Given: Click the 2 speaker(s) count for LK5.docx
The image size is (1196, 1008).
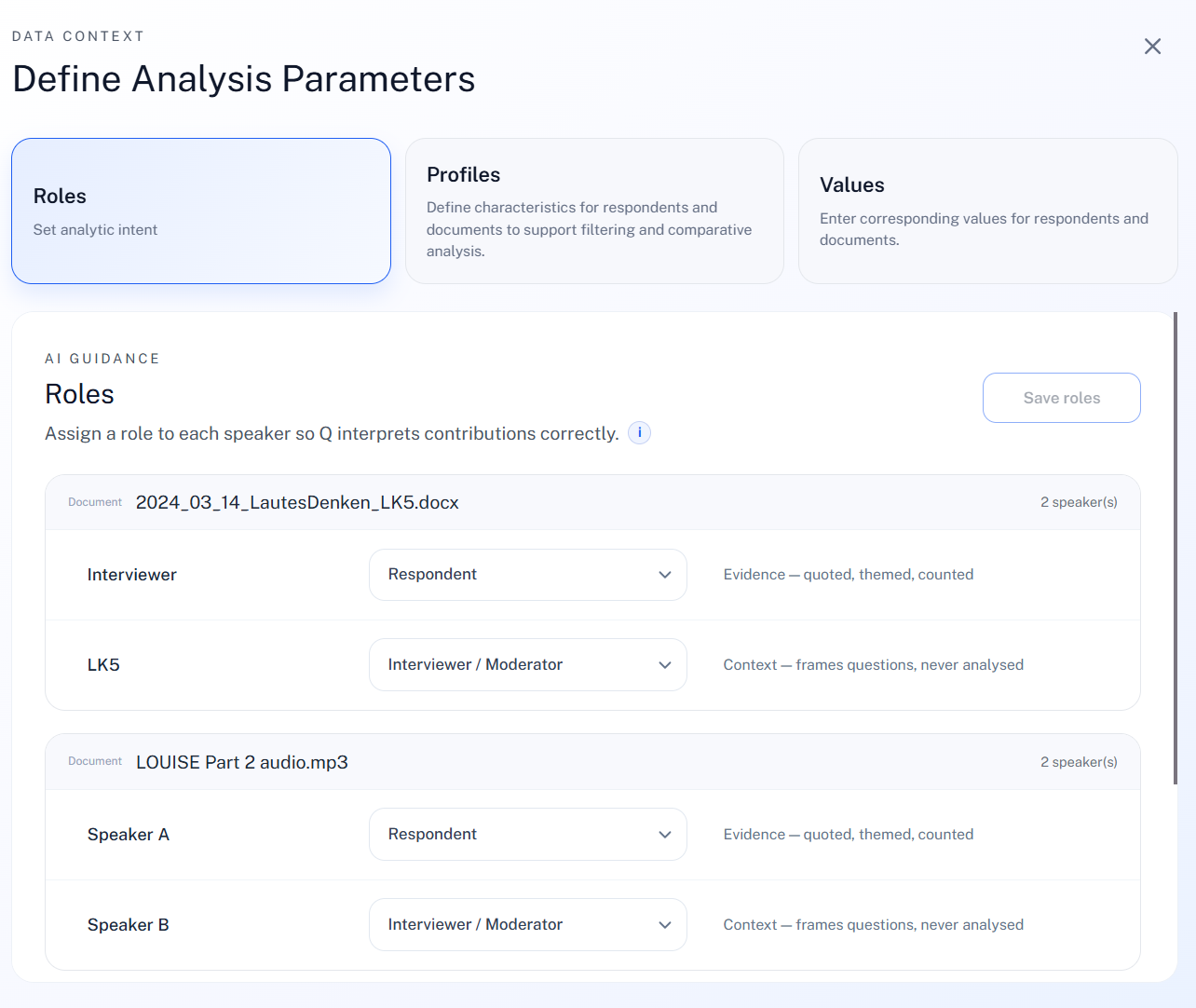Looking at the screenshot, I should pos(1079,502).
